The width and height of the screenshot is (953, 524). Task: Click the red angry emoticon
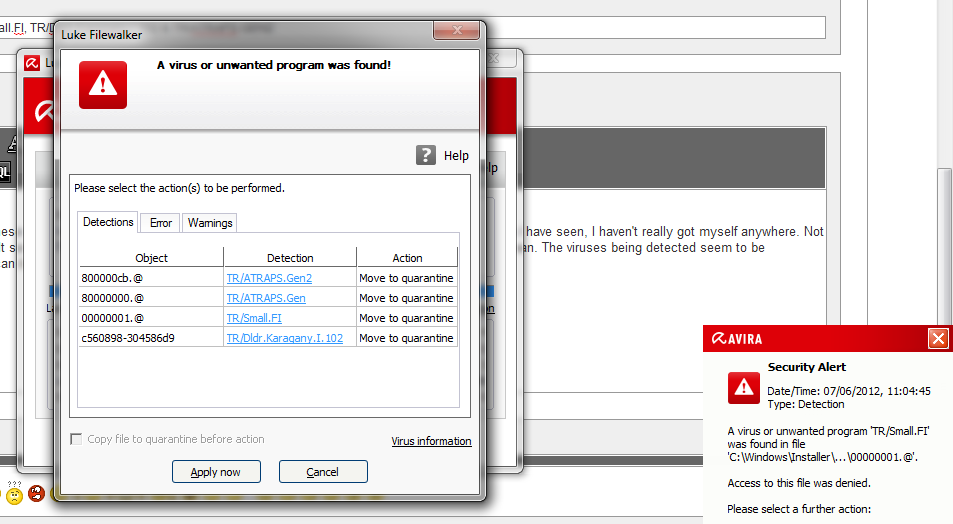coord(36,493)
